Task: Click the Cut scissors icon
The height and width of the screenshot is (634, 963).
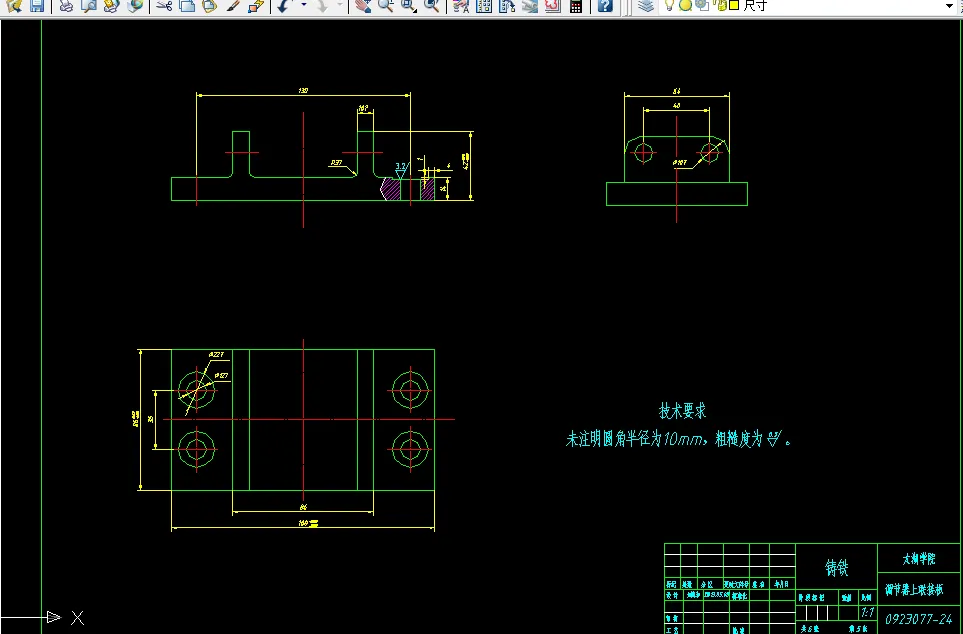Action: 164,6
